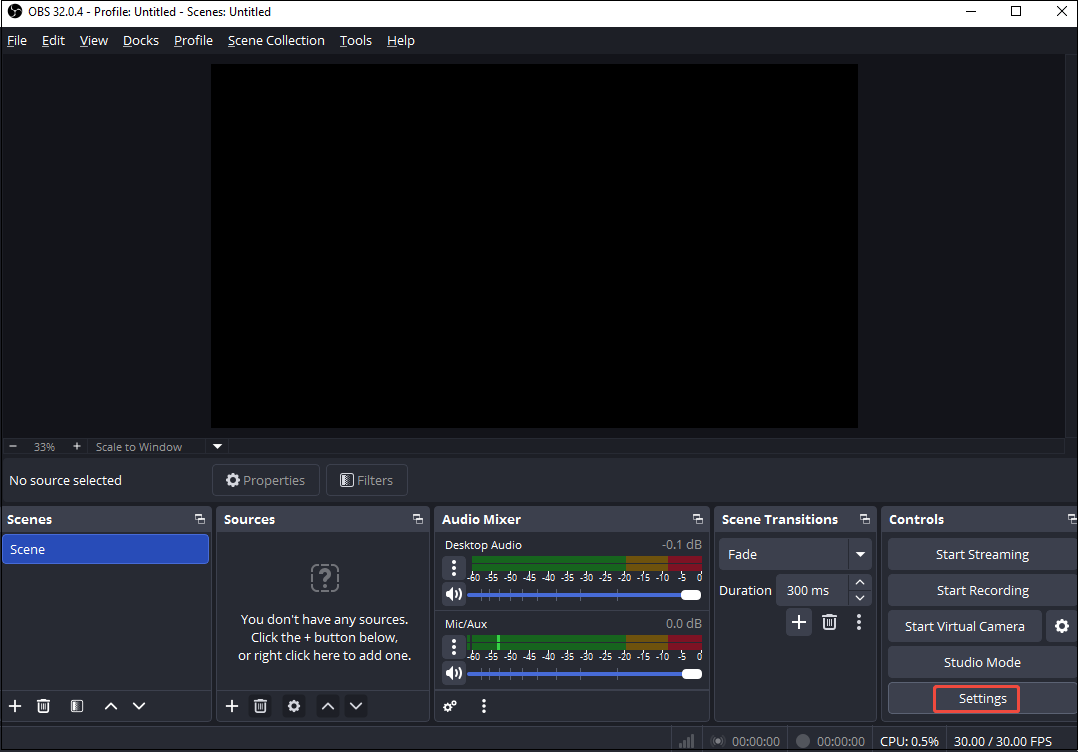Open scene filters from the Scenes toolbar
Screen dimensions: 1078x752
tap(76, 706)
